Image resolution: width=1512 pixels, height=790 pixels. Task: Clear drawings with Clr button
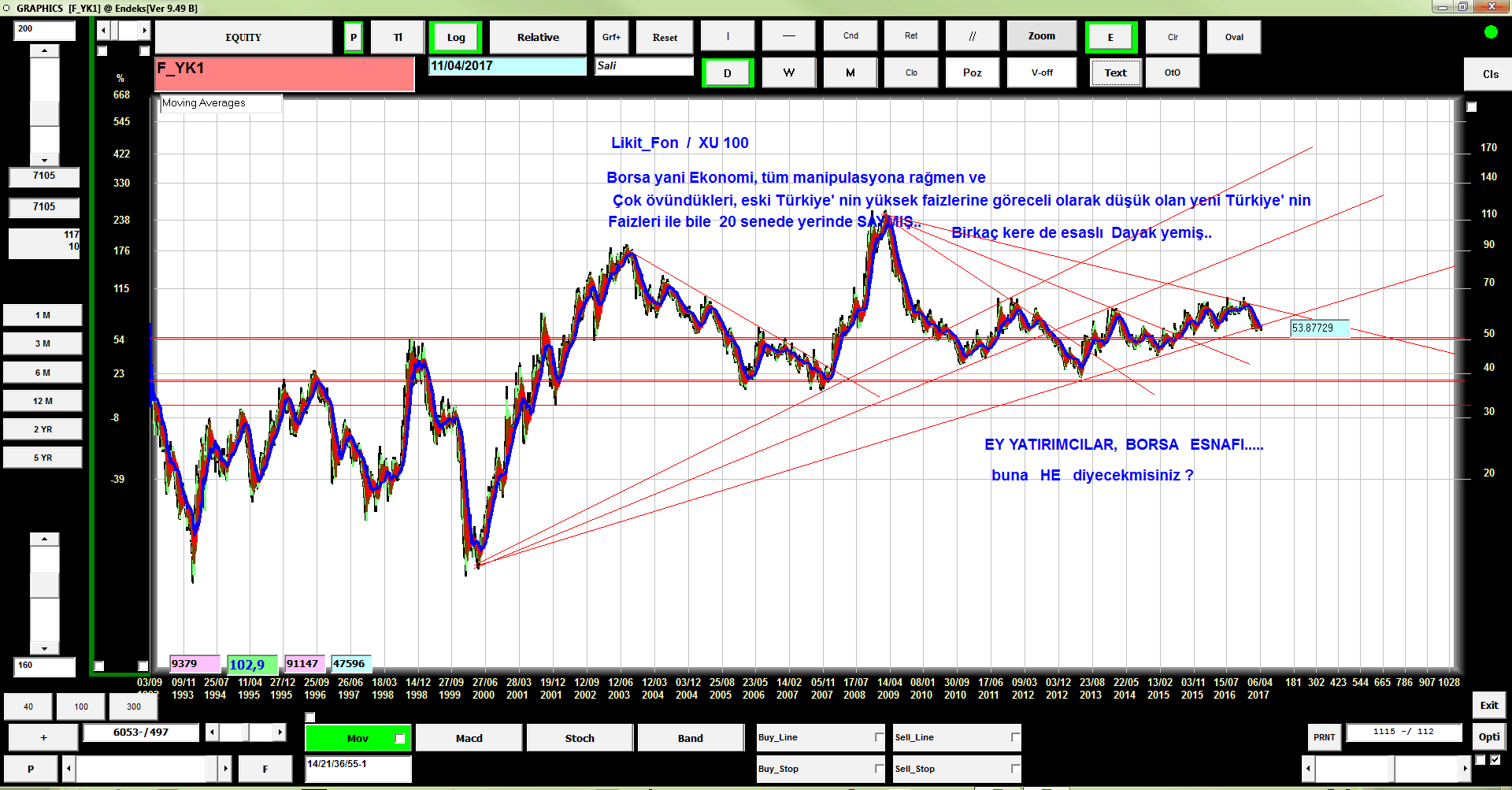[1173, 37]
